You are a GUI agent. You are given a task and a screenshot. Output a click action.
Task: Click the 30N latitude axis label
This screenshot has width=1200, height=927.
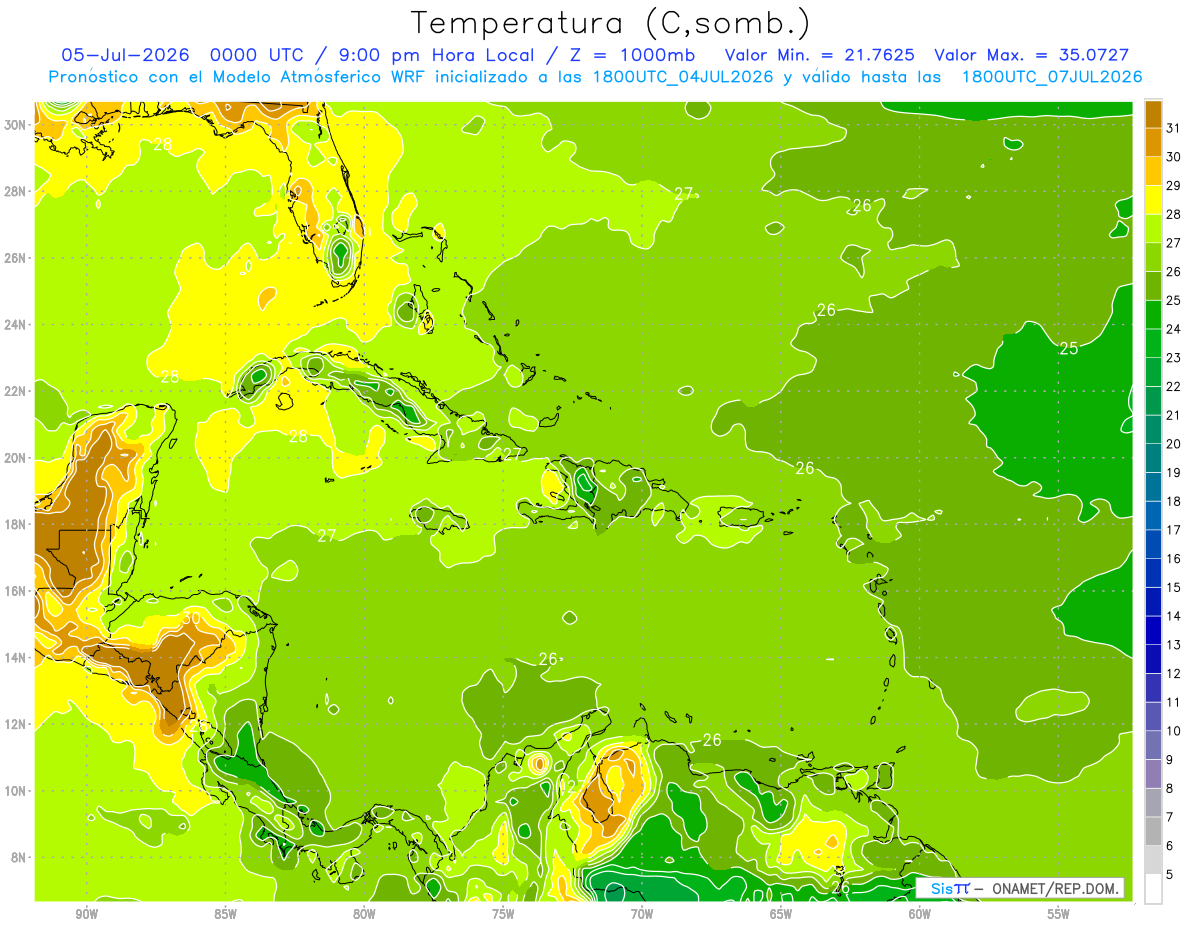click(x=16, y=125)
